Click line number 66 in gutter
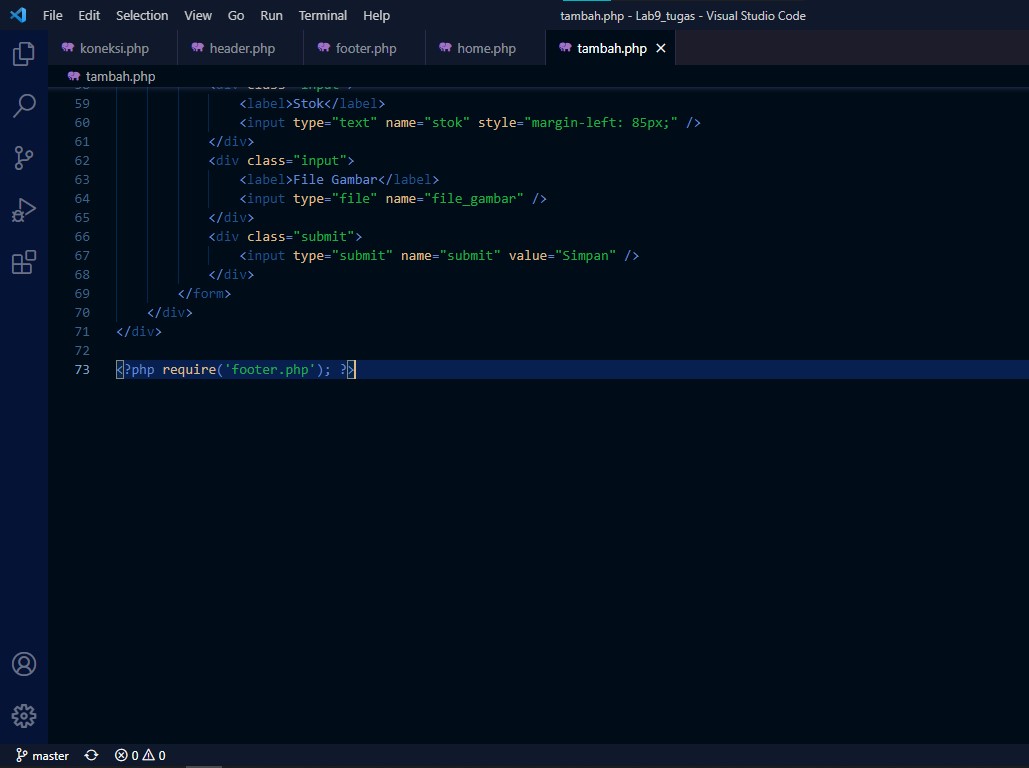 [x=82, y=236]
